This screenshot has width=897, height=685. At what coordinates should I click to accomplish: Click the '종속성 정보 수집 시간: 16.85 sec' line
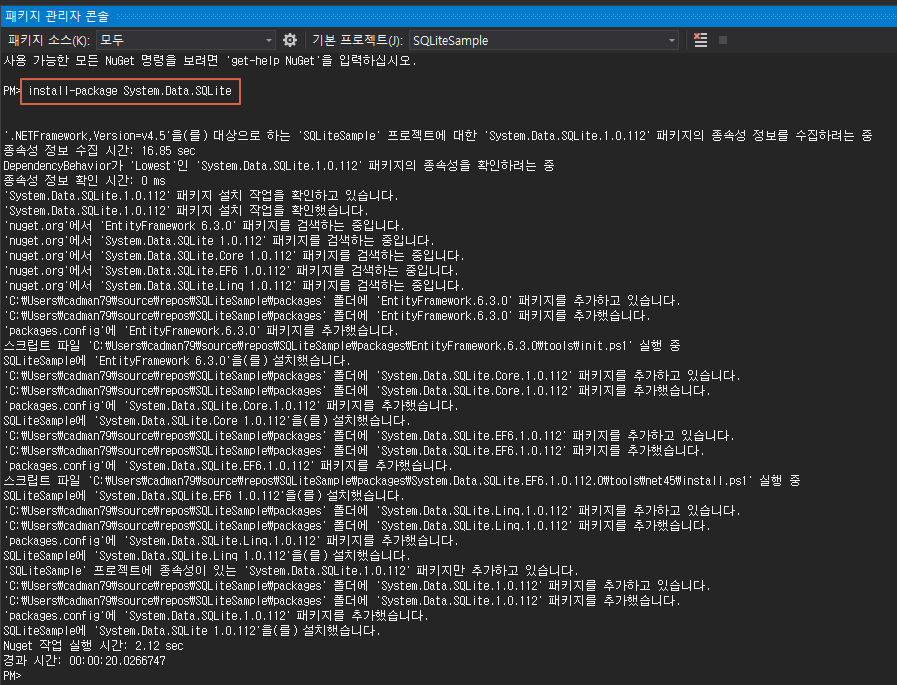pos(100,151)
